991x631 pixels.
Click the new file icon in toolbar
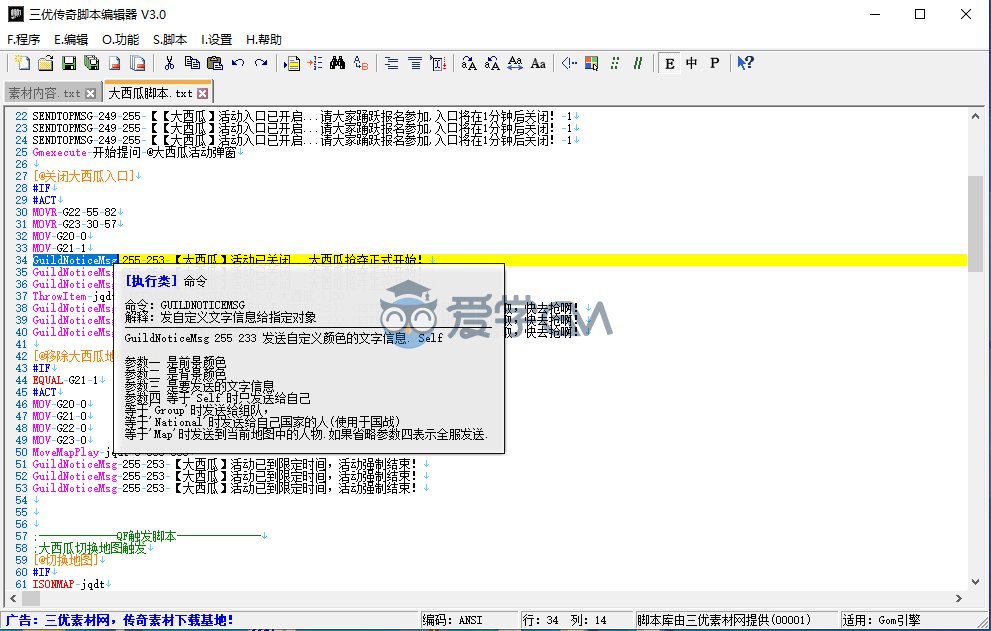pos(23,63)
